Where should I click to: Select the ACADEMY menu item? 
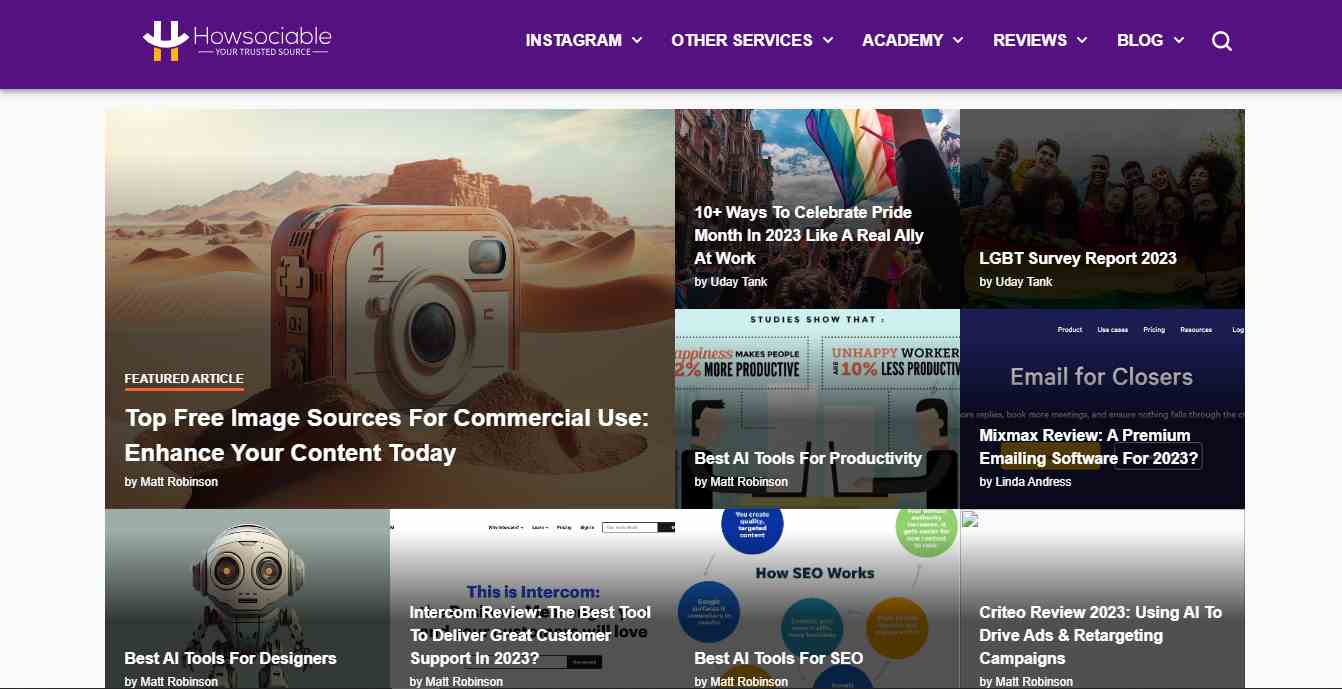(903, 41)
